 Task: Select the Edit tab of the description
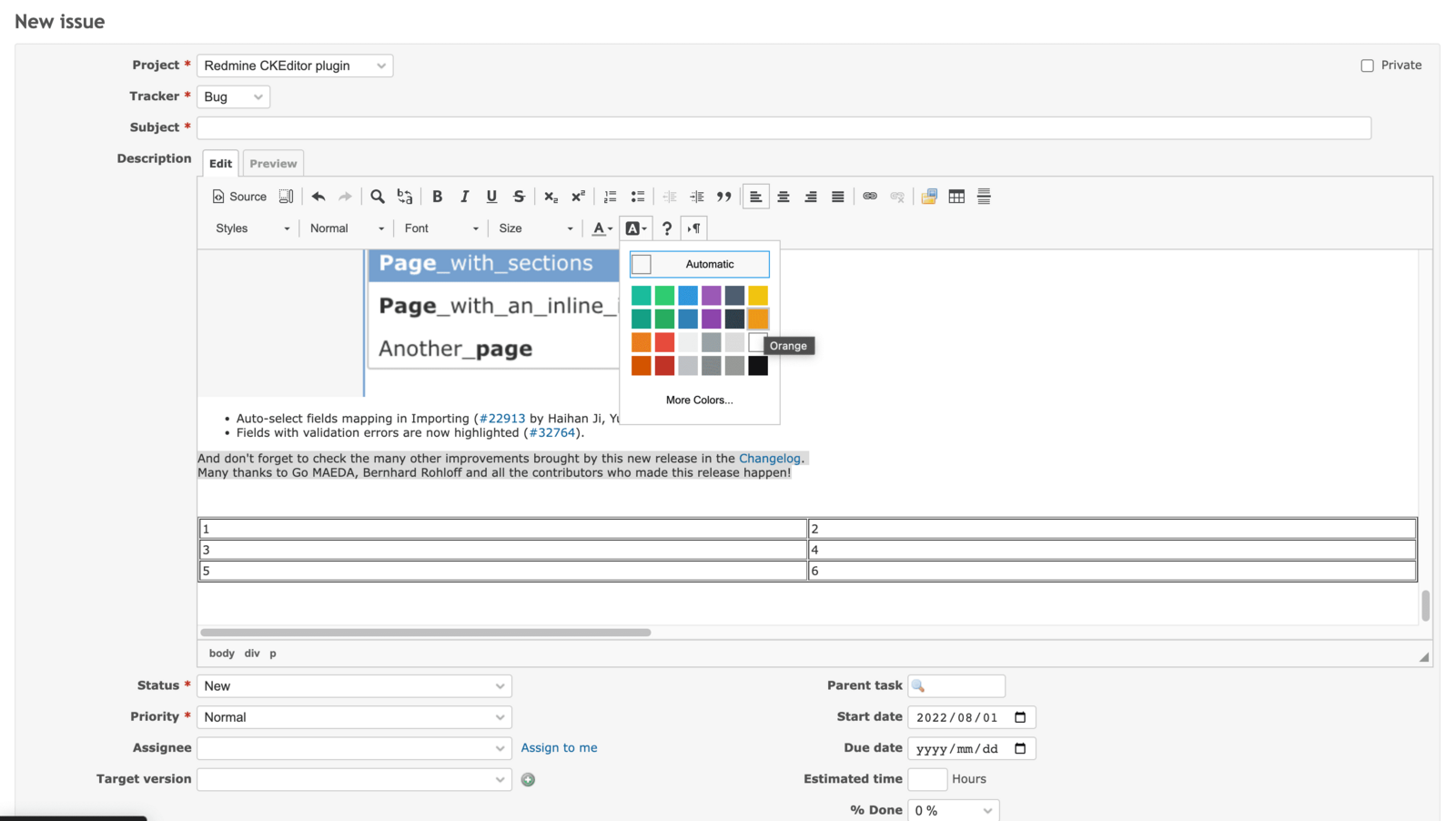219,163
